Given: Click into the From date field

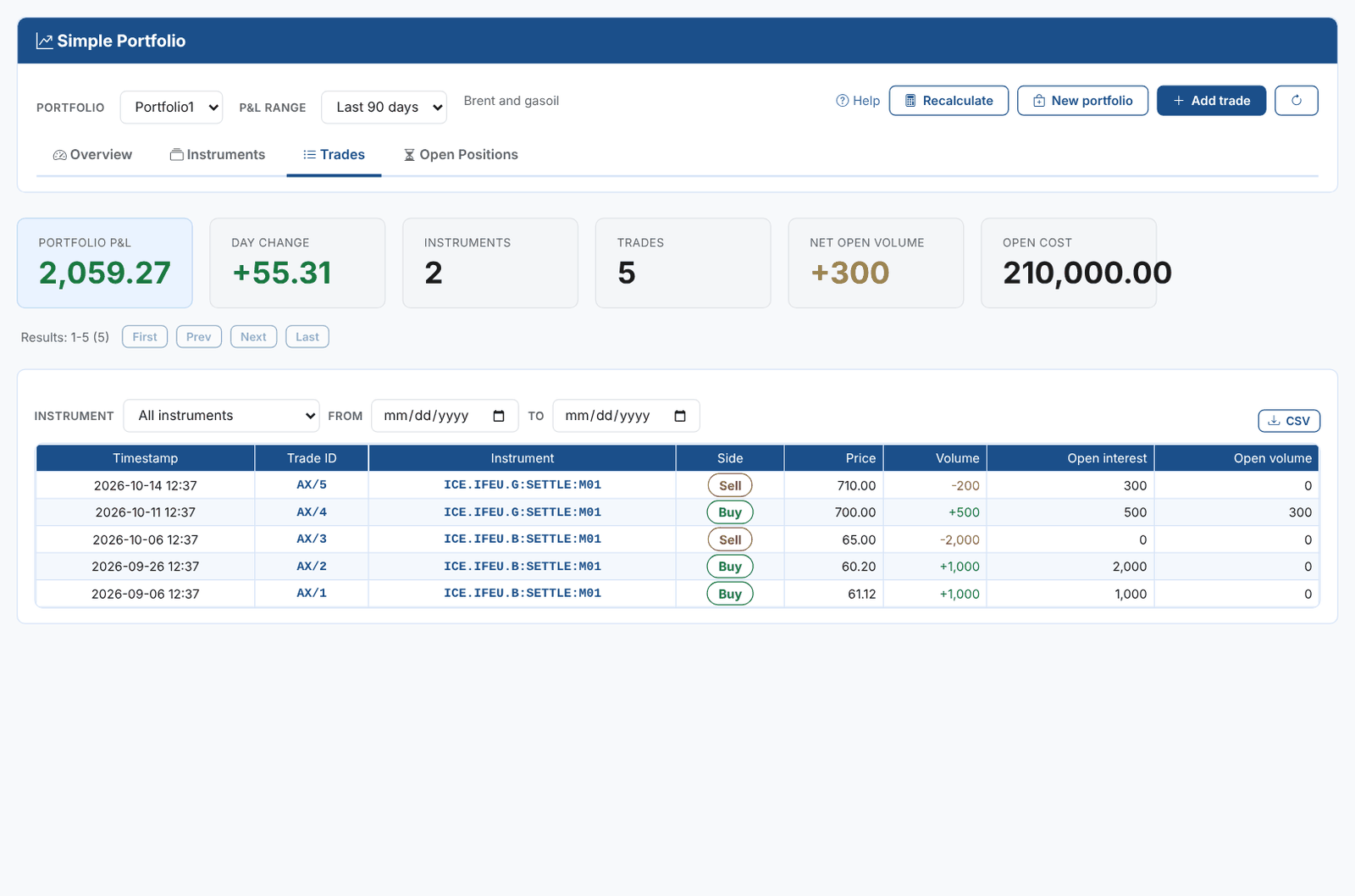Looking at the screenshot, I should (x=445, y=416).
